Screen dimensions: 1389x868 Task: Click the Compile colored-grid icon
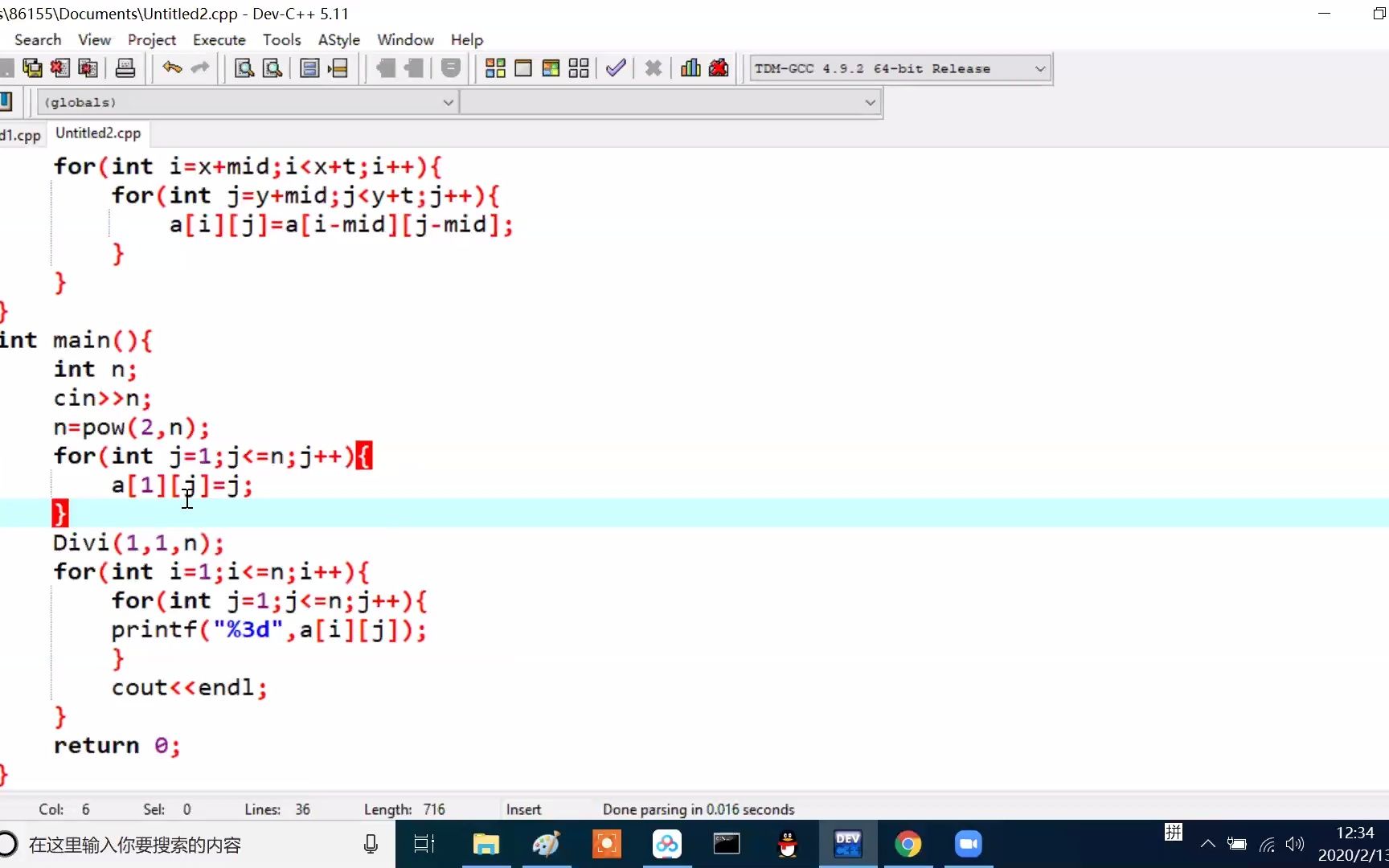click(x=496, y=68)
